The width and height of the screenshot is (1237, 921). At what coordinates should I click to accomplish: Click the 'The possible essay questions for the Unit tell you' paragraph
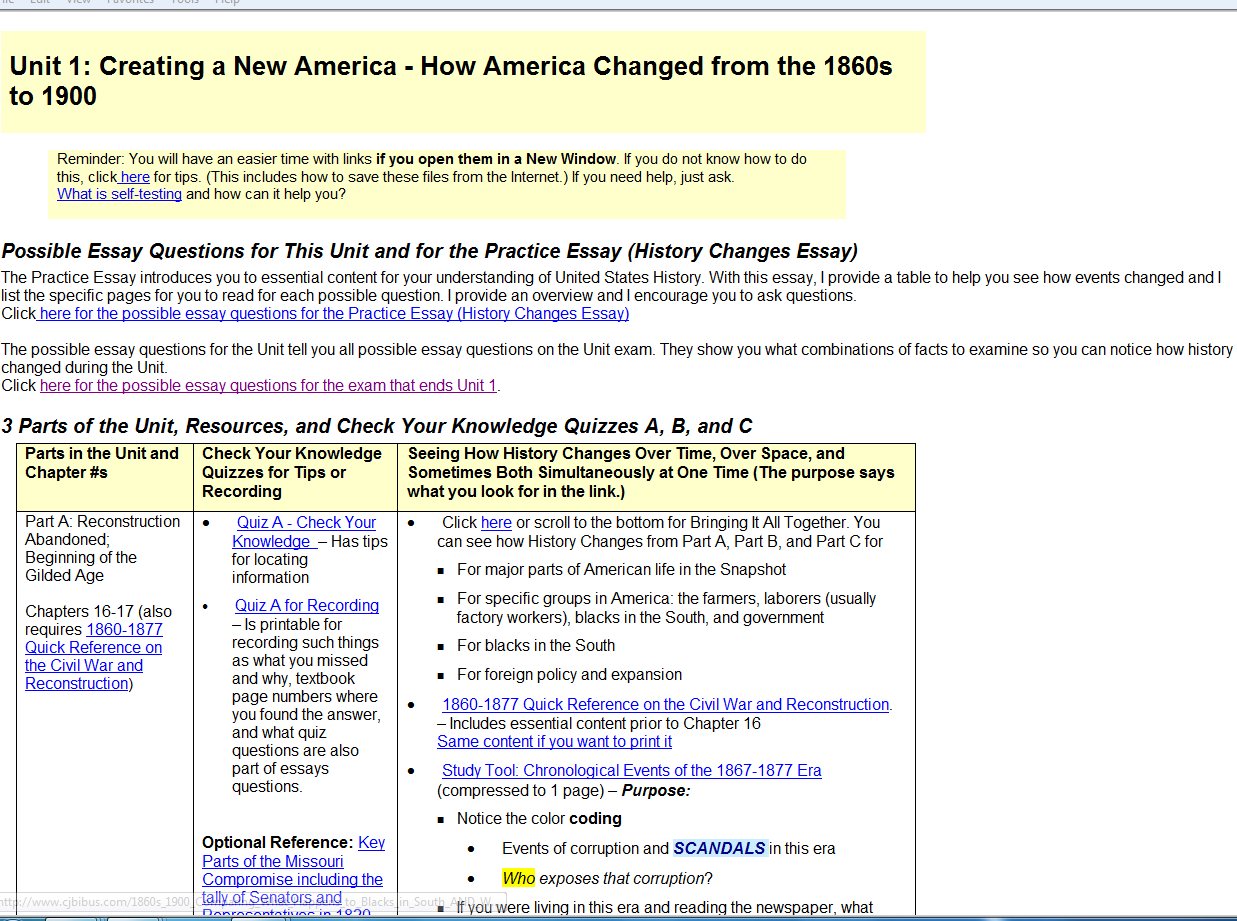click(x=617, y=358)
